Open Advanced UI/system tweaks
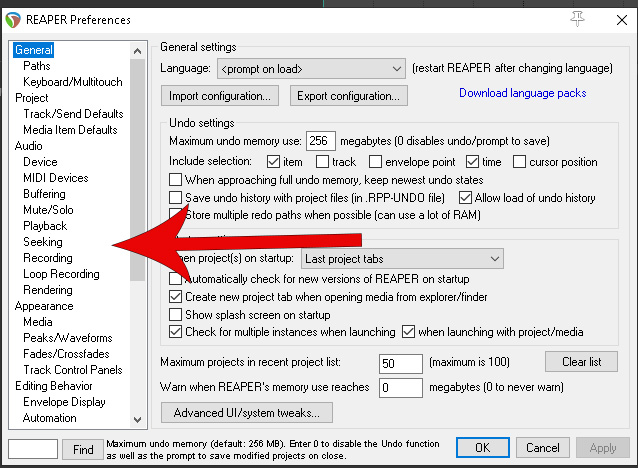This screenshot has height=468, width=638. pyautogui.click(x=247, y=413)
